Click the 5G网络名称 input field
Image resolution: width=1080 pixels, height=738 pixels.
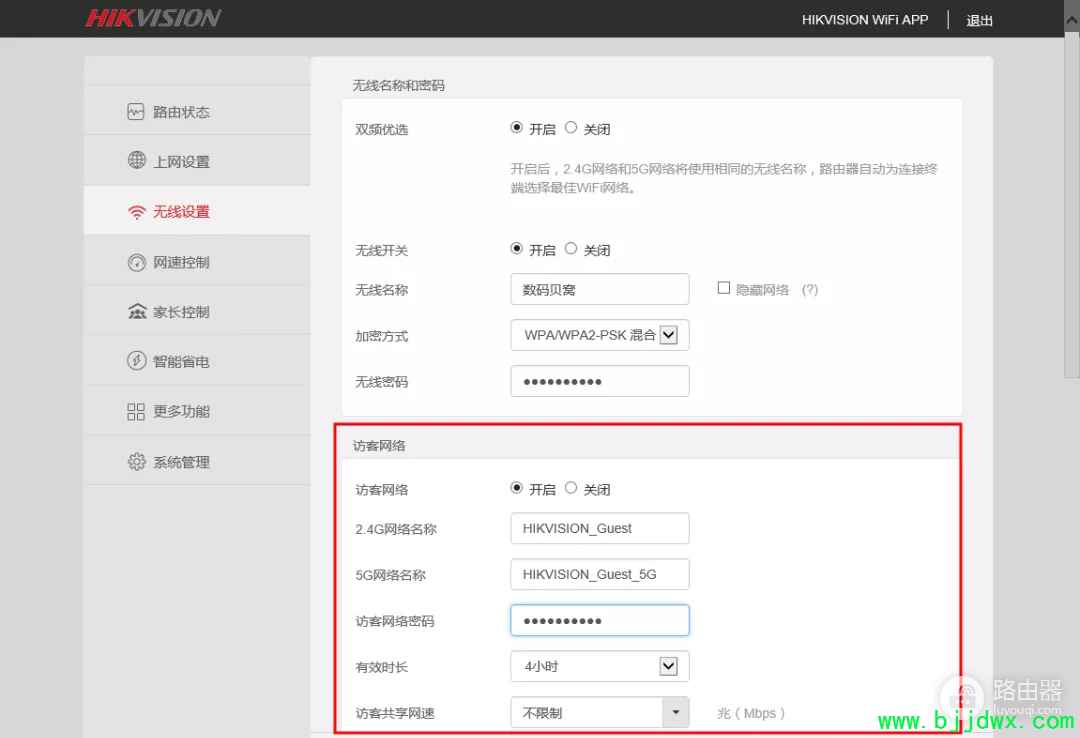point(600,574)
